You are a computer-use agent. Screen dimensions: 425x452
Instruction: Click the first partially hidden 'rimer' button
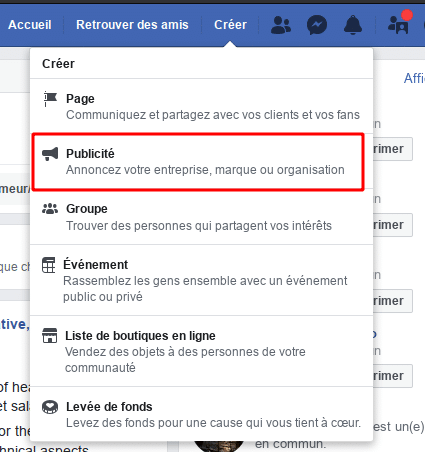[393, 149]
